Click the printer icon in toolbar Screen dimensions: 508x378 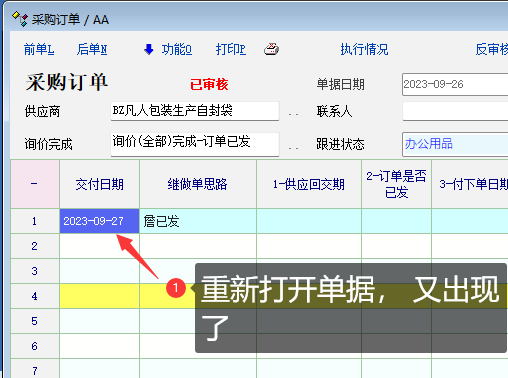(x=271, y=49)
